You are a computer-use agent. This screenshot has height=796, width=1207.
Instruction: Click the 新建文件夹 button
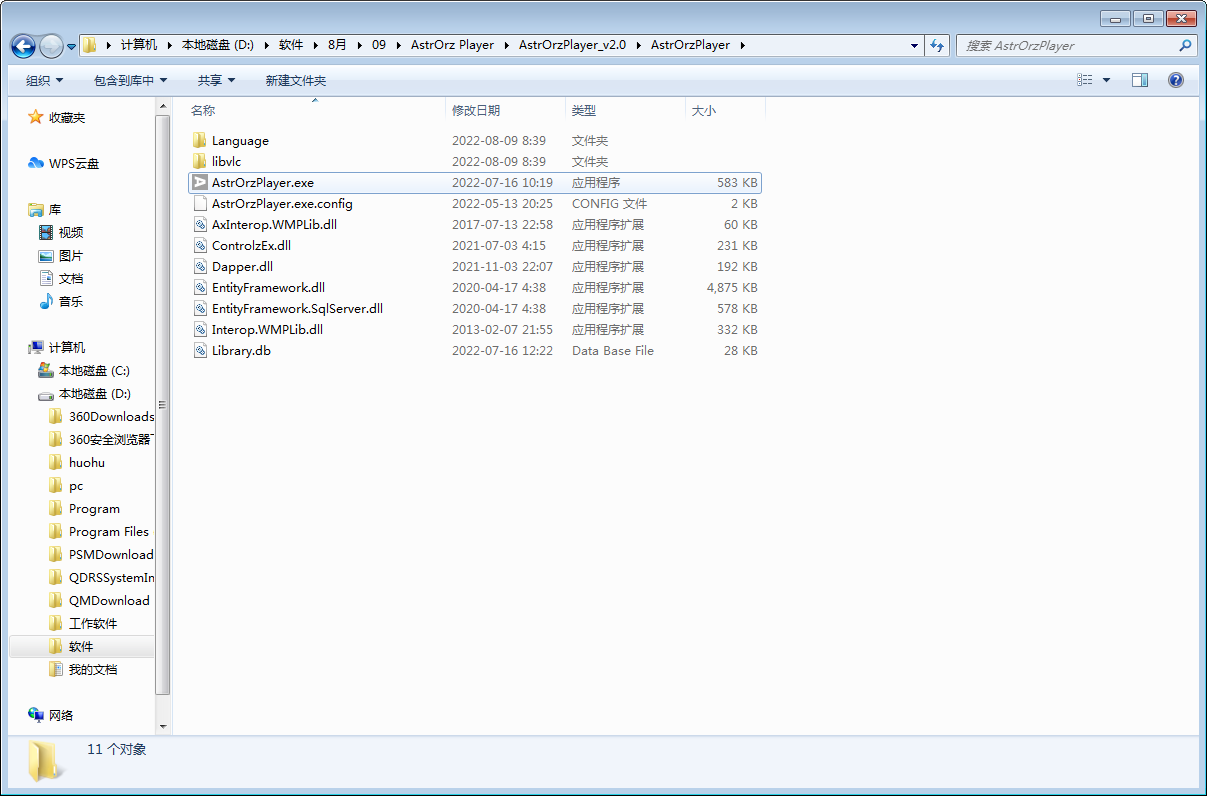click(296, 80)
